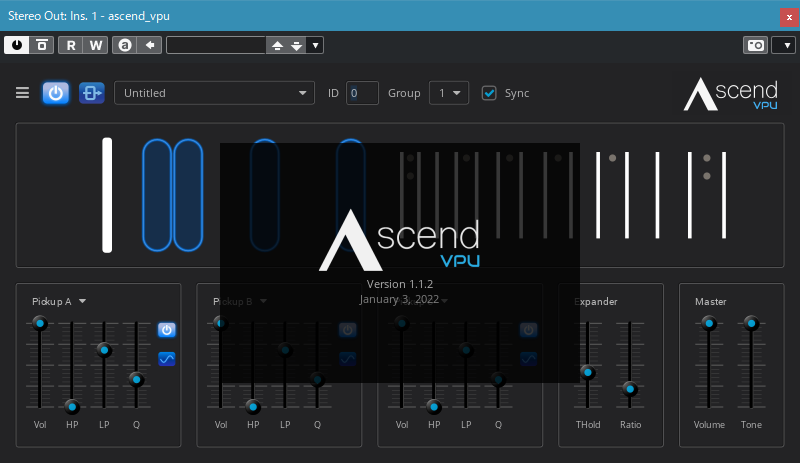Image resolution: width=800 pixels, height=463 pixels.
Task: Open the Group number dropdown
Action: [x=449, y=93]
